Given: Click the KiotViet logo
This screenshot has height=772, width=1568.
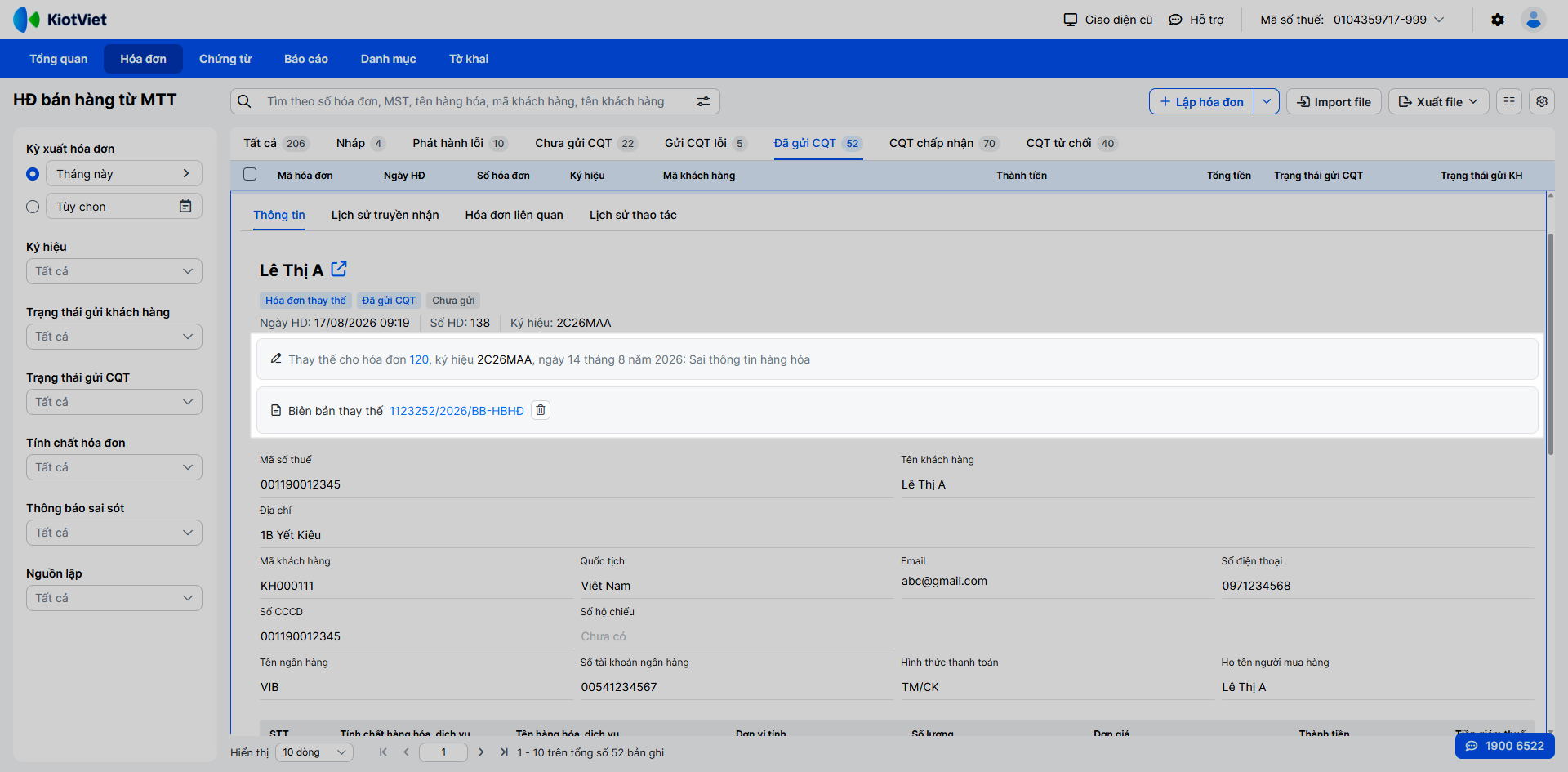Looking at the screenshot, I should [x=60, y=20].
